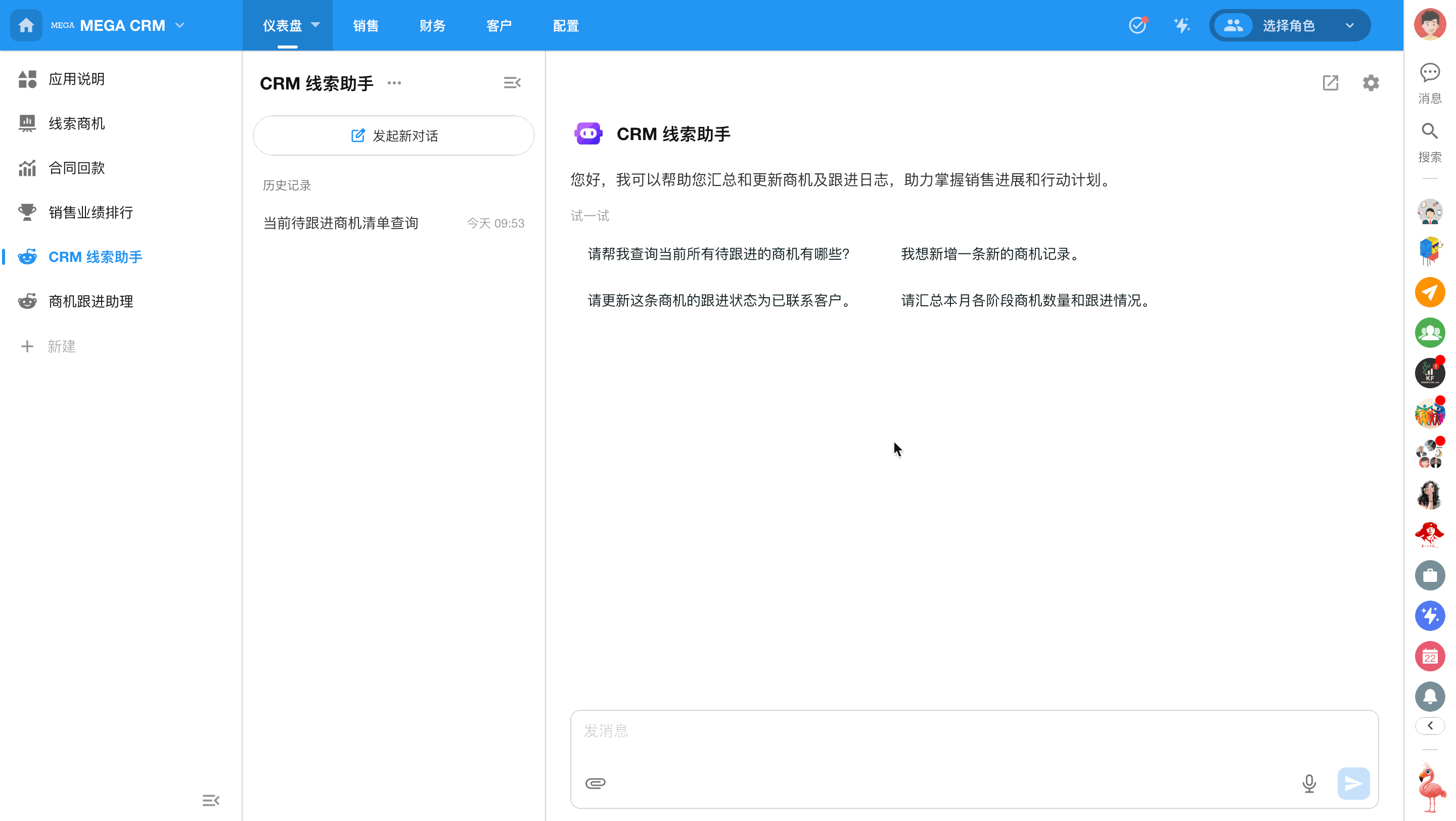The height and width of the screenshot is (821, 1456).
Task: Open settings gear in chat panel
Action: tap(1370, 83)
